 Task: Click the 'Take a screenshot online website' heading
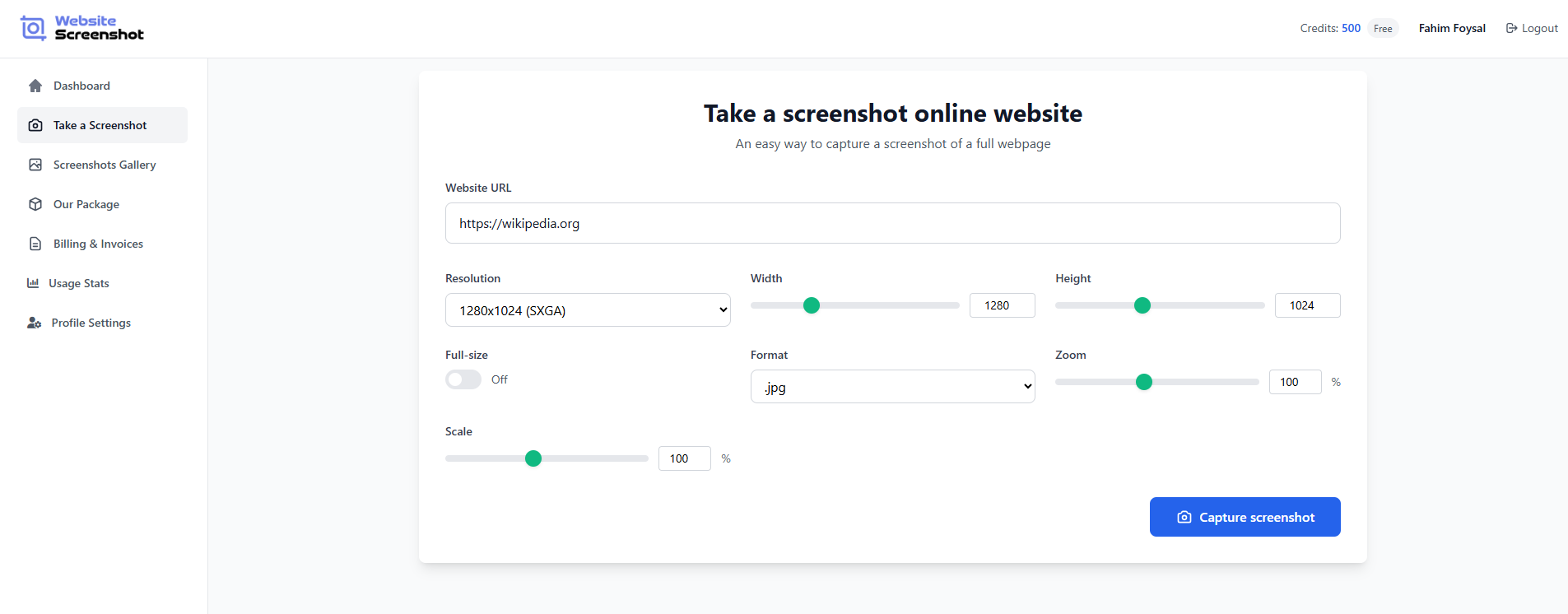click(892, 113)
